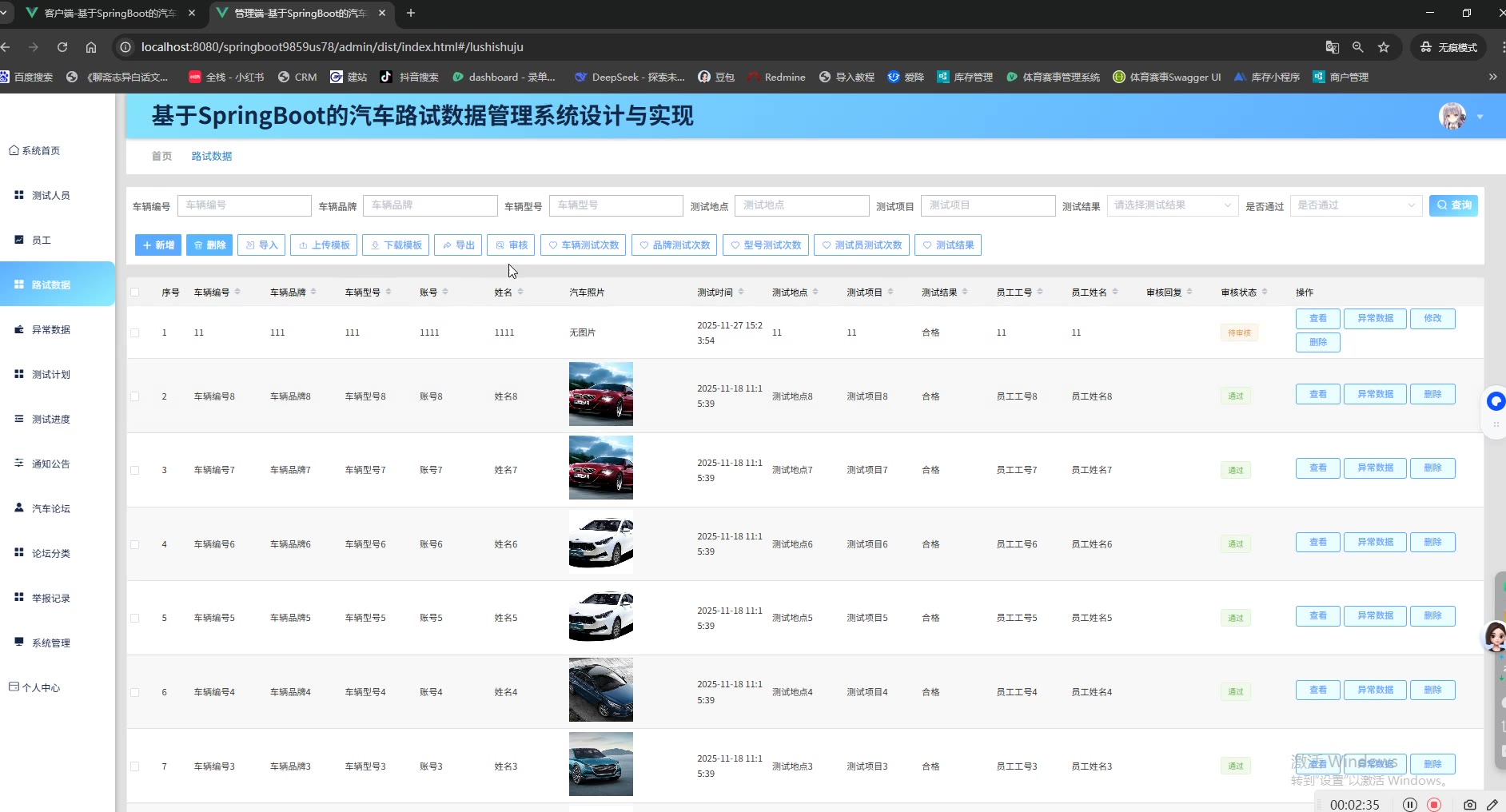This screenshot has width=1506, height=812.
Task: Pause recording in the bottom recorder bar
Action: pos(1410,805)
